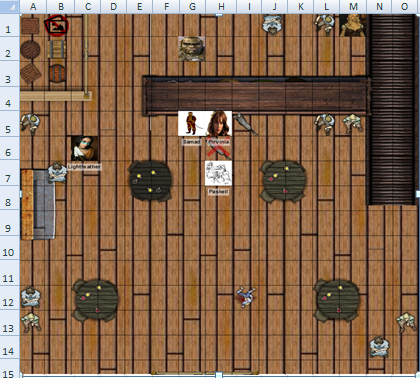Select column D header
Image resolution: width=420 pixels, height=378 pixels.
pyautogui.click(x=113, y=6)
